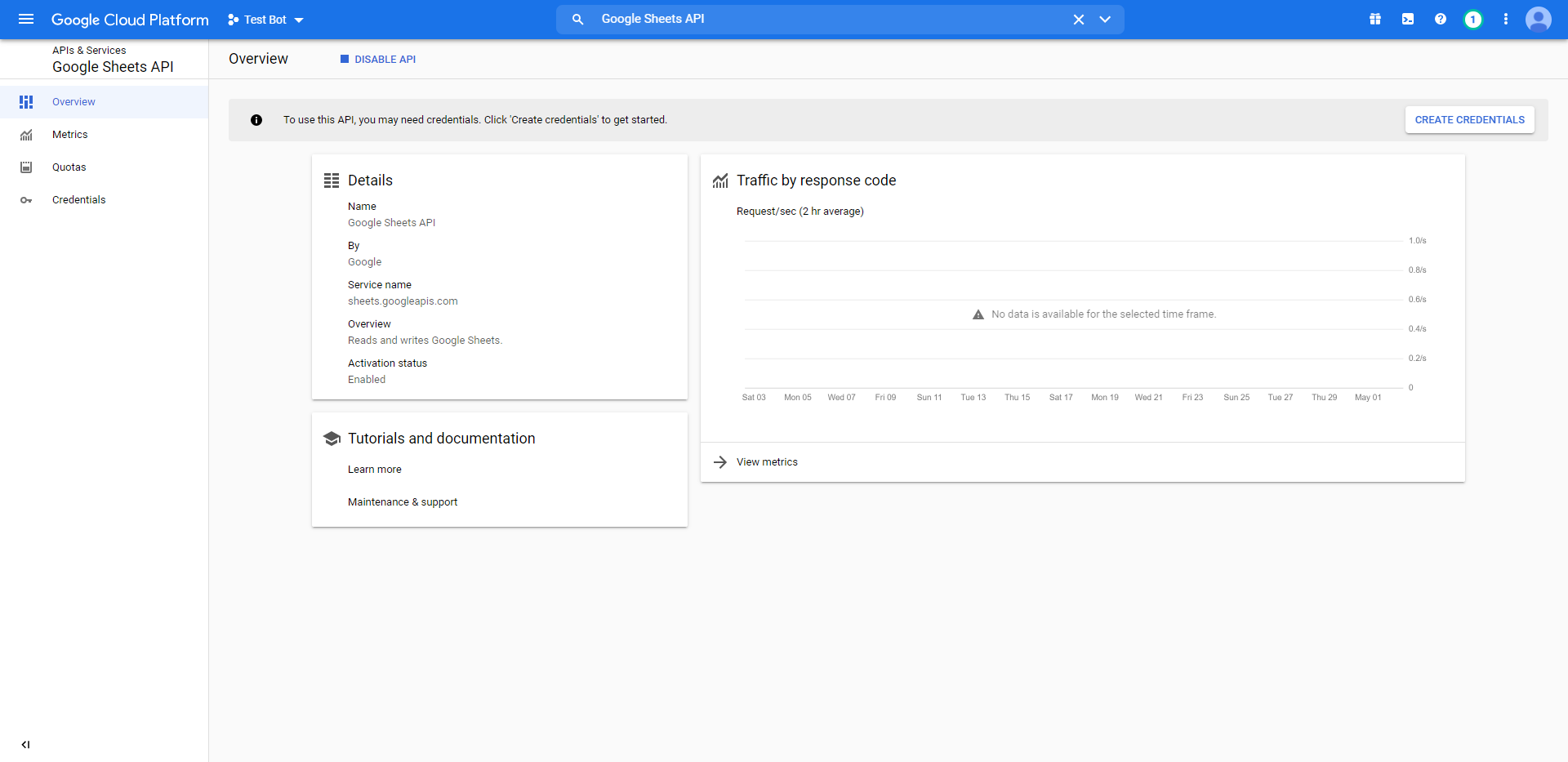1568x762 pixels.
Task: Click the gift icon in top bar
Action: tap(1375, 19)
